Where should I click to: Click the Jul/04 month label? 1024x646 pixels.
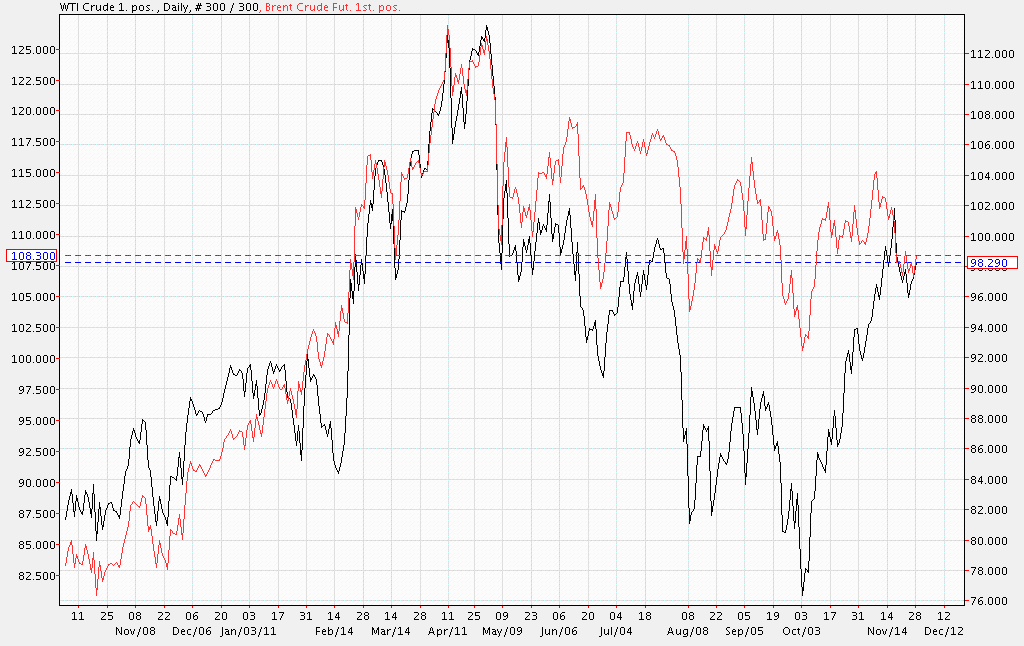pyautogui.click(x=615, y=631)
